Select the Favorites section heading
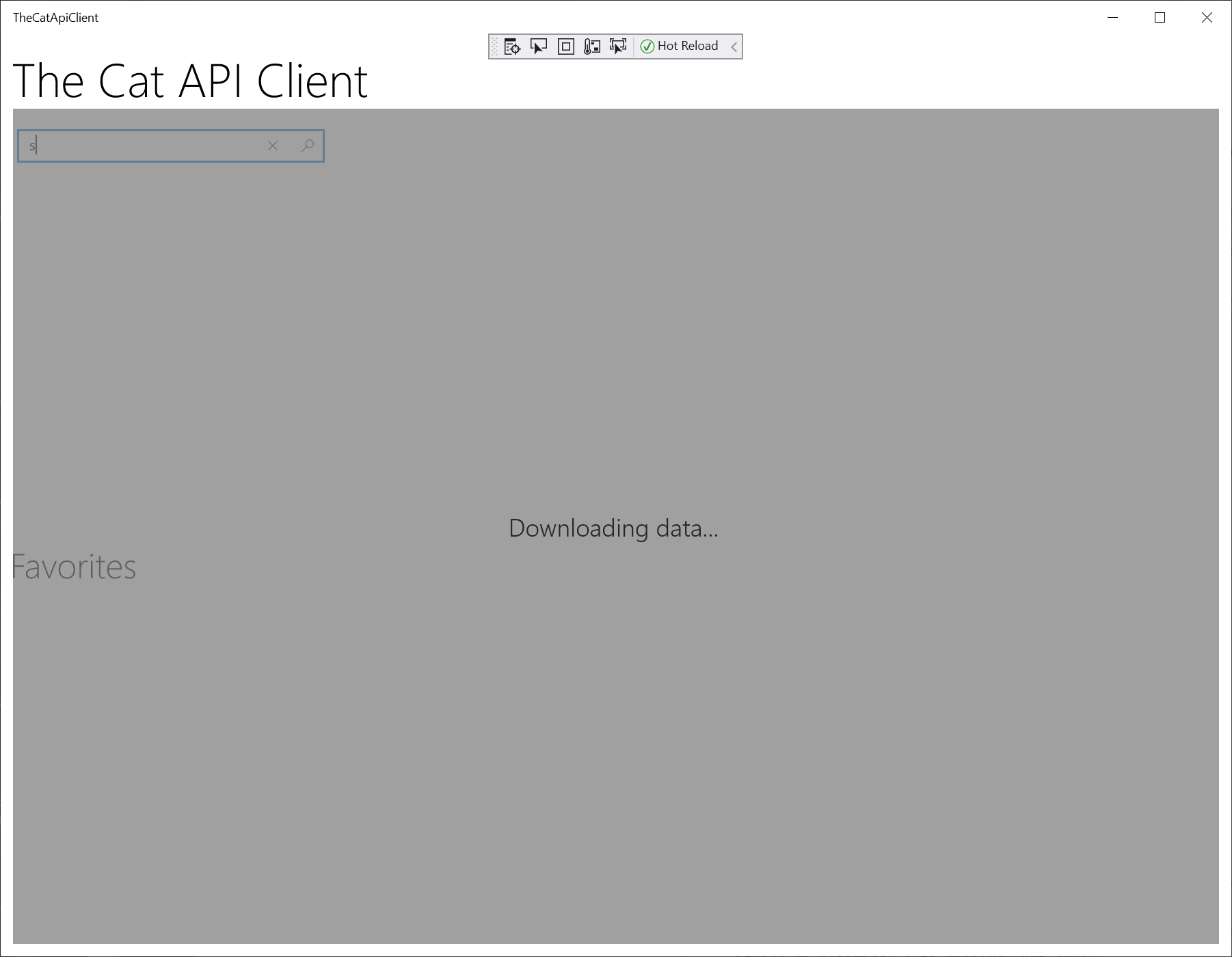The image size is (1232, 957). [x=72, y=566]
